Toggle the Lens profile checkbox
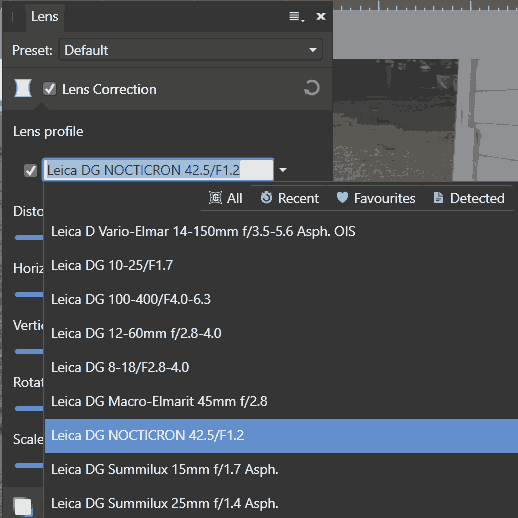 30,170
